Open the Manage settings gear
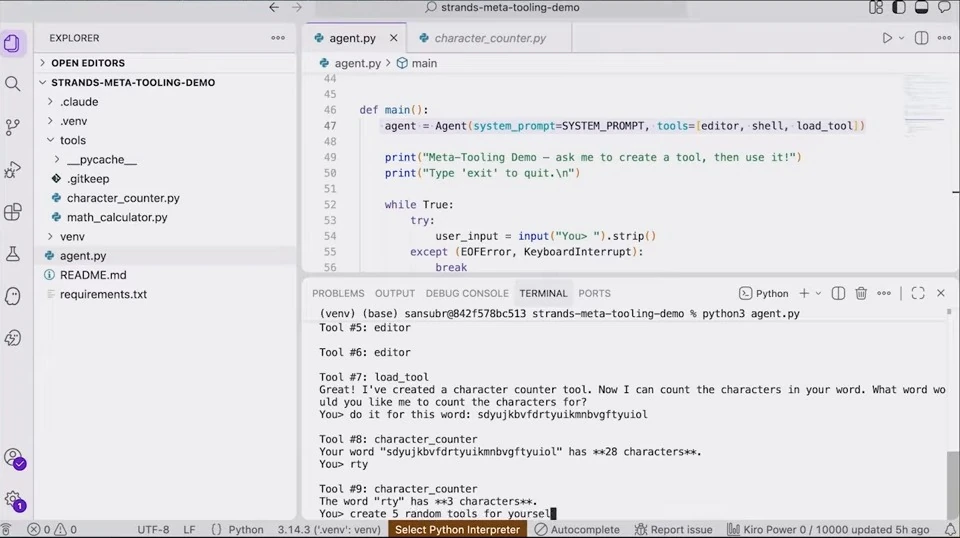Viewport: 960px width, 538px height. pyautogui.click(x=13, y=501)
